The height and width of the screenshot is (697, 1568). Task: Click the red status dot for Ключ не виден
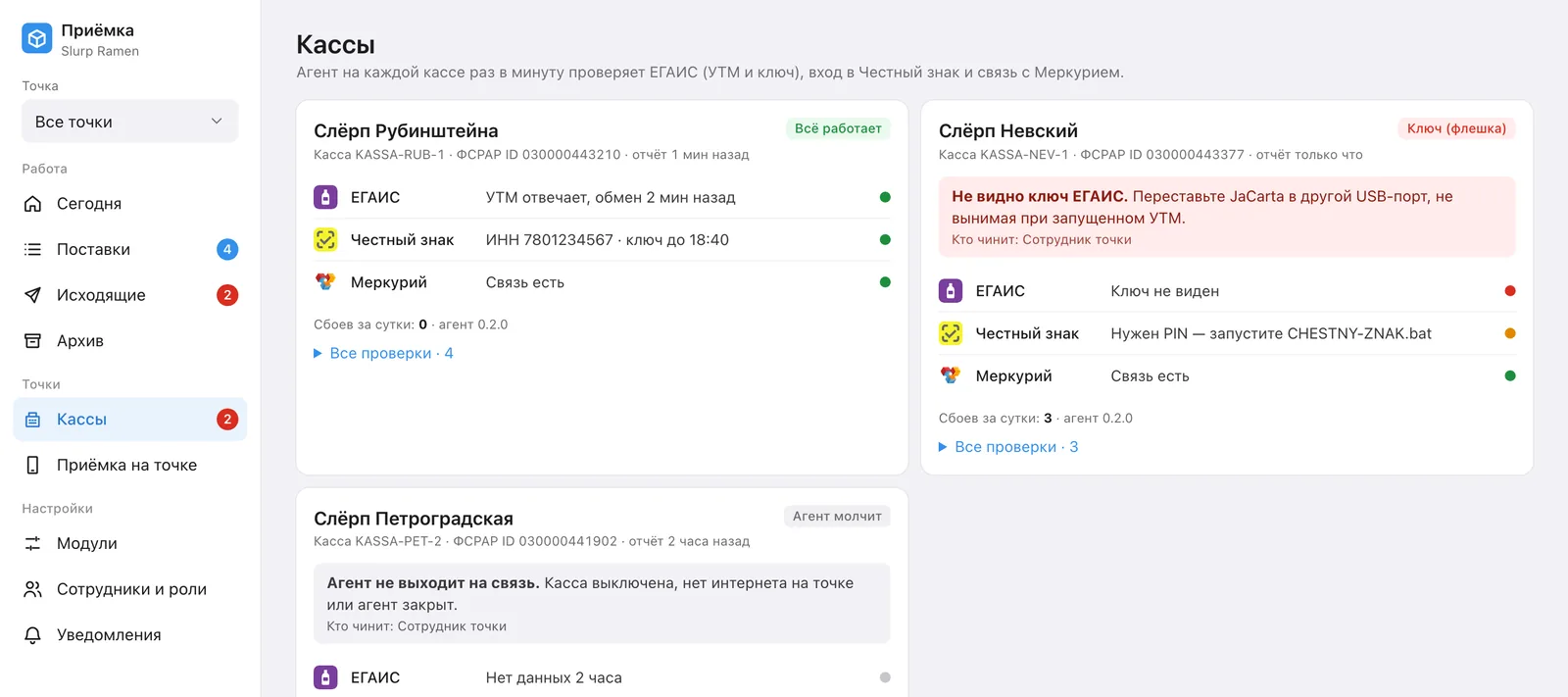[x=1510, y=291]
